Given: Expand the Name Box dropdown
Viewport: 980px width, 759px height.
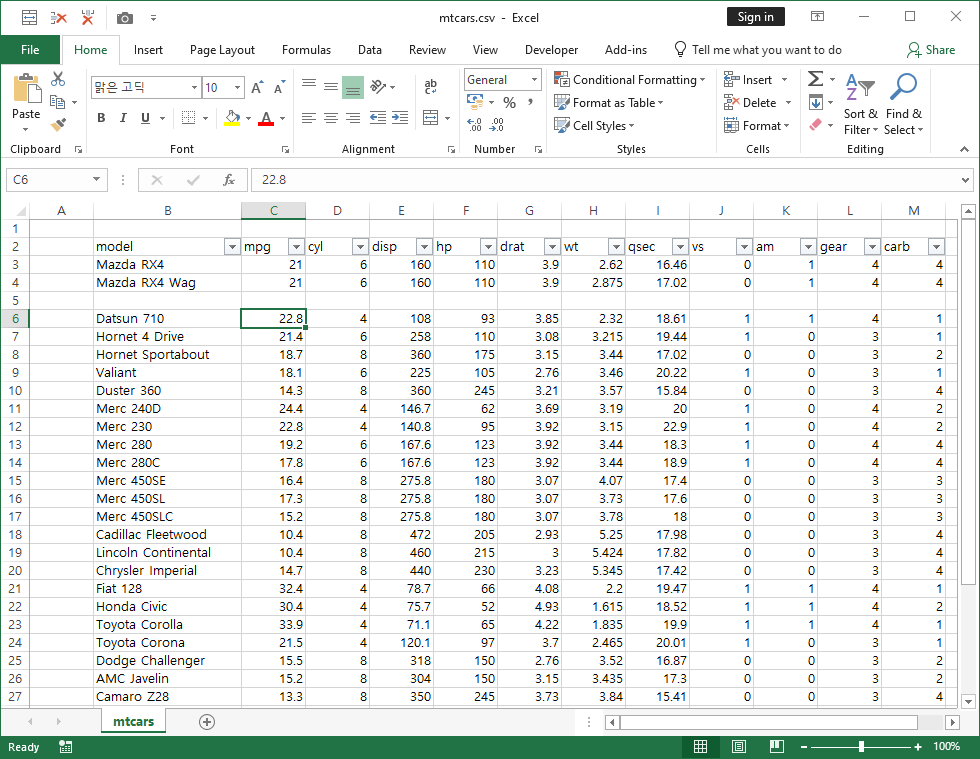Looking at the screenshot, I should (96, 179).
